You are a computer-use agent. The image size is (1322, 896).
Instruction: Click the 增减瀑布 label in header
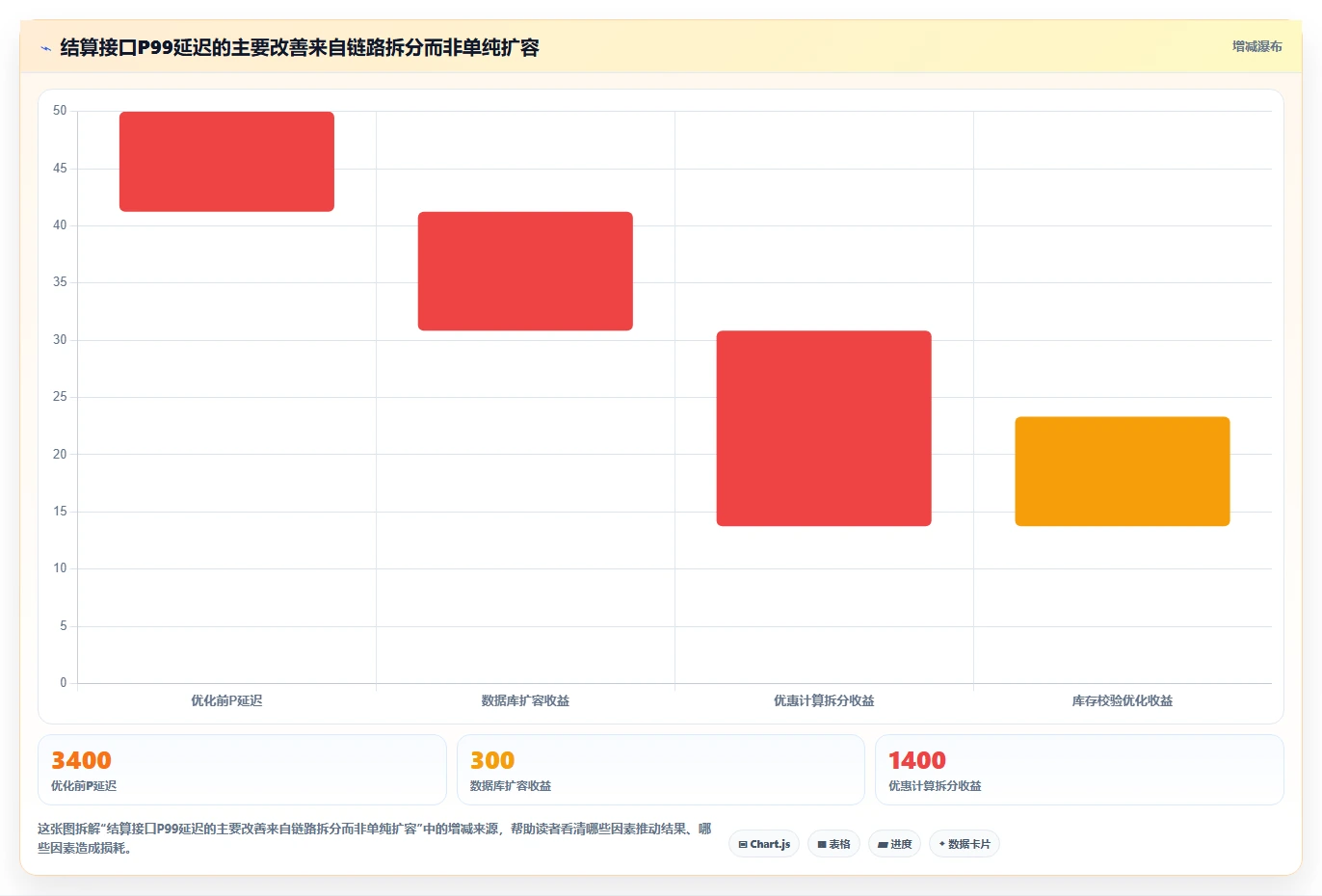1257,46
